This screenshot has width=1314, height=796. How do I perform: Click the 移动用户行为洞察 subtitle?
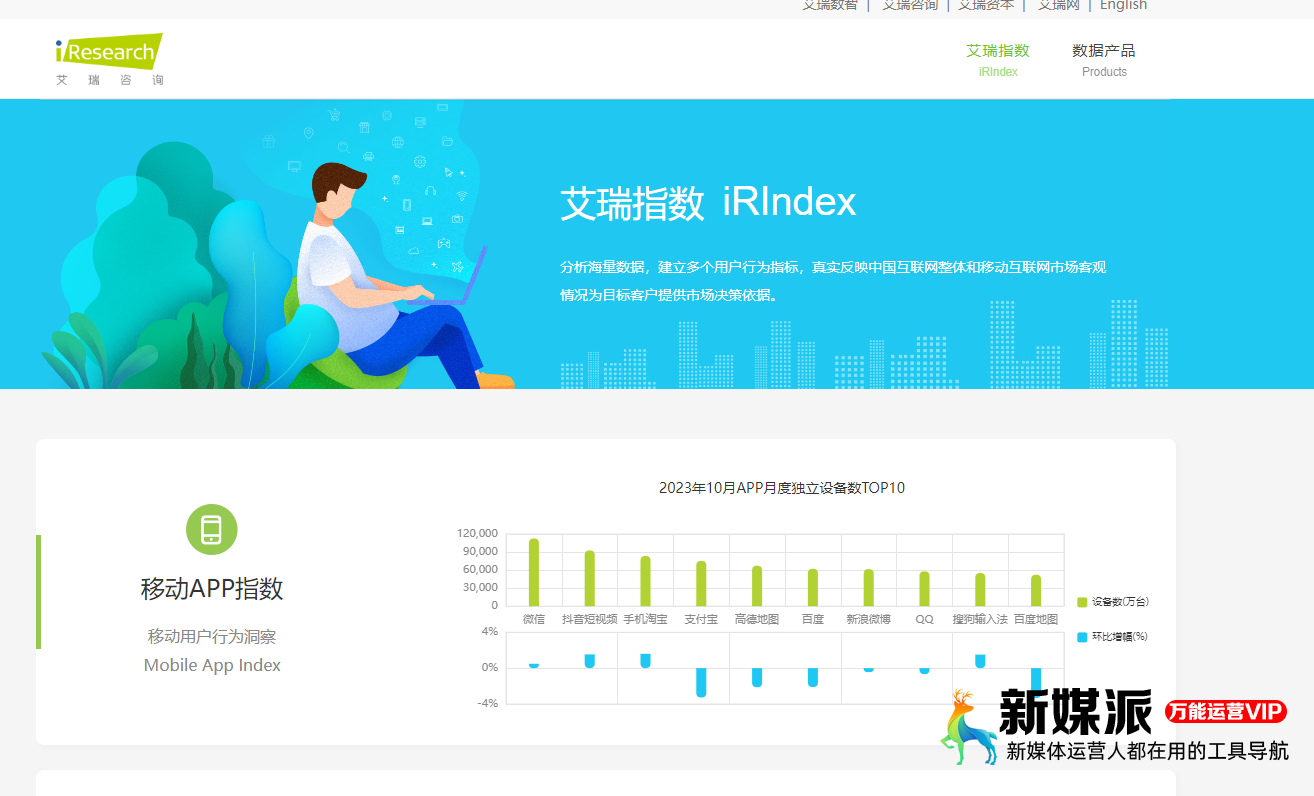tap(212, 636)
